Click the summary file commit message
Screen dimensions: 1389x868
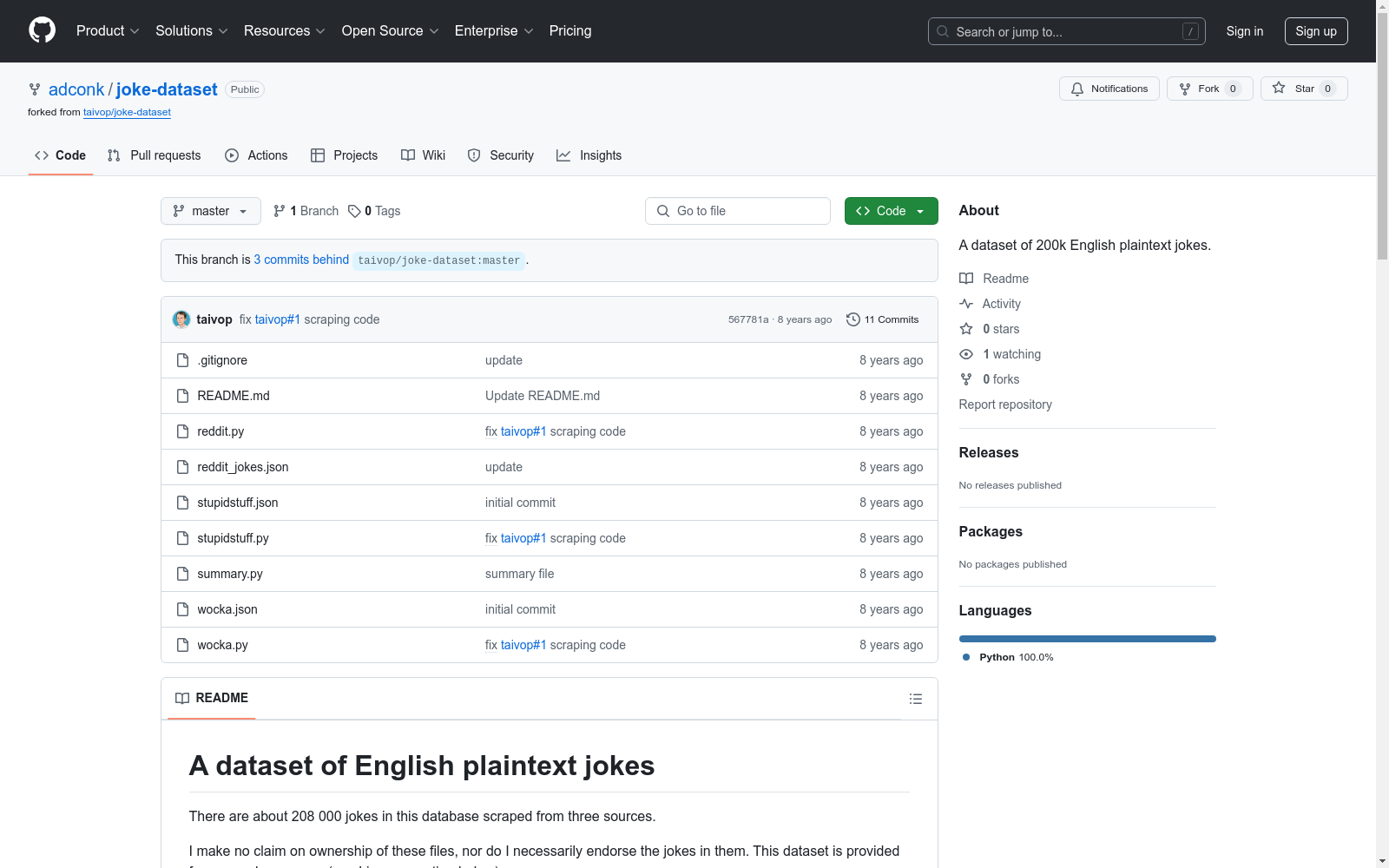click(x=519, y=574)
